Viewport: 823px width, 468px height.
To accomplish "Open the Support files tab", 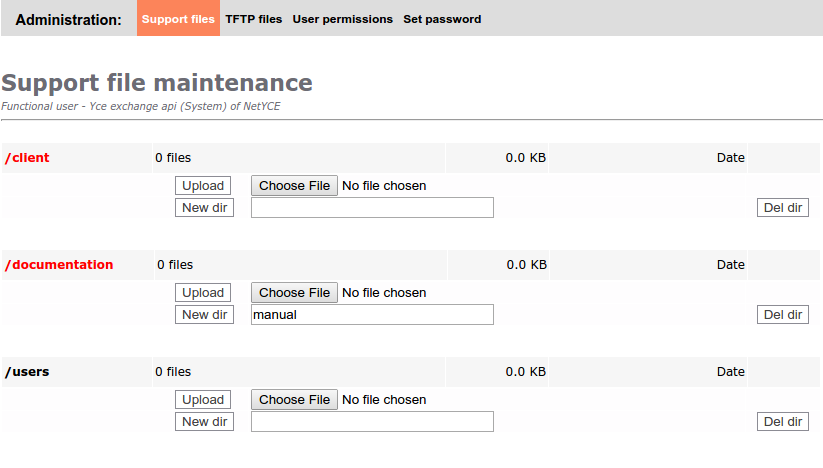I will click(x=178, y=19).
